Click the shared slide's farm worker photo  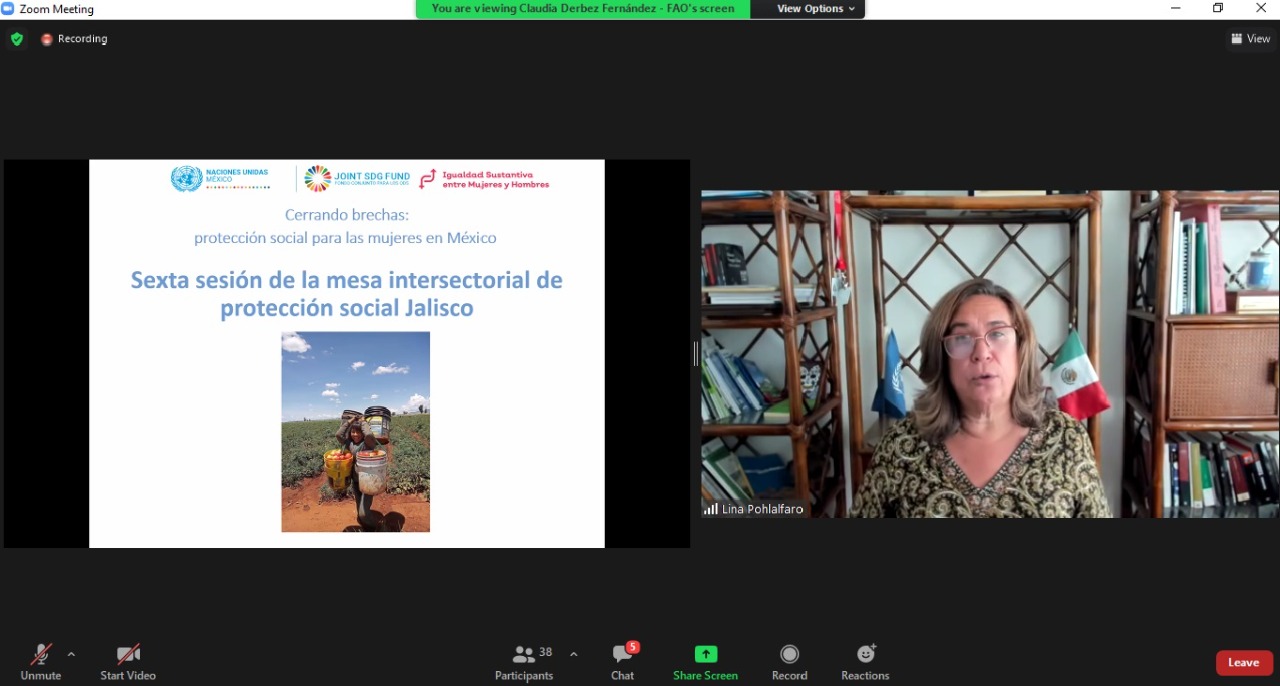click(355, 431)
